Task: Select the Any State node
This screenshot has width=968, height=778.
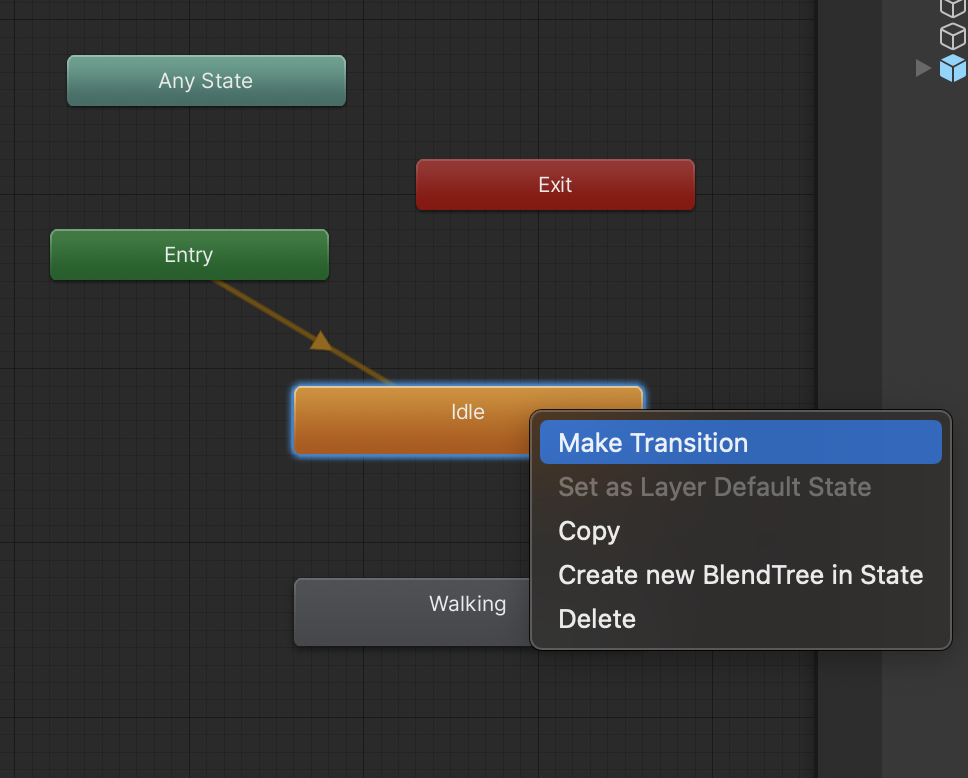Action: click(x=206, y=81)
